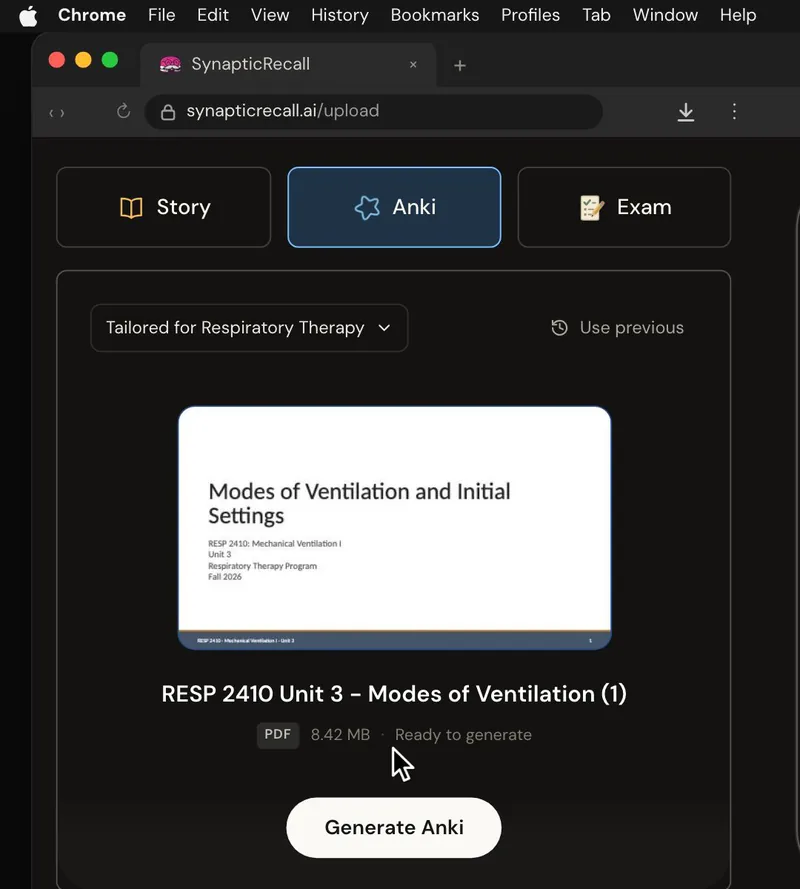
Task: Click the RESP 2410 Unit 3 file title
Action: (394, 694)
